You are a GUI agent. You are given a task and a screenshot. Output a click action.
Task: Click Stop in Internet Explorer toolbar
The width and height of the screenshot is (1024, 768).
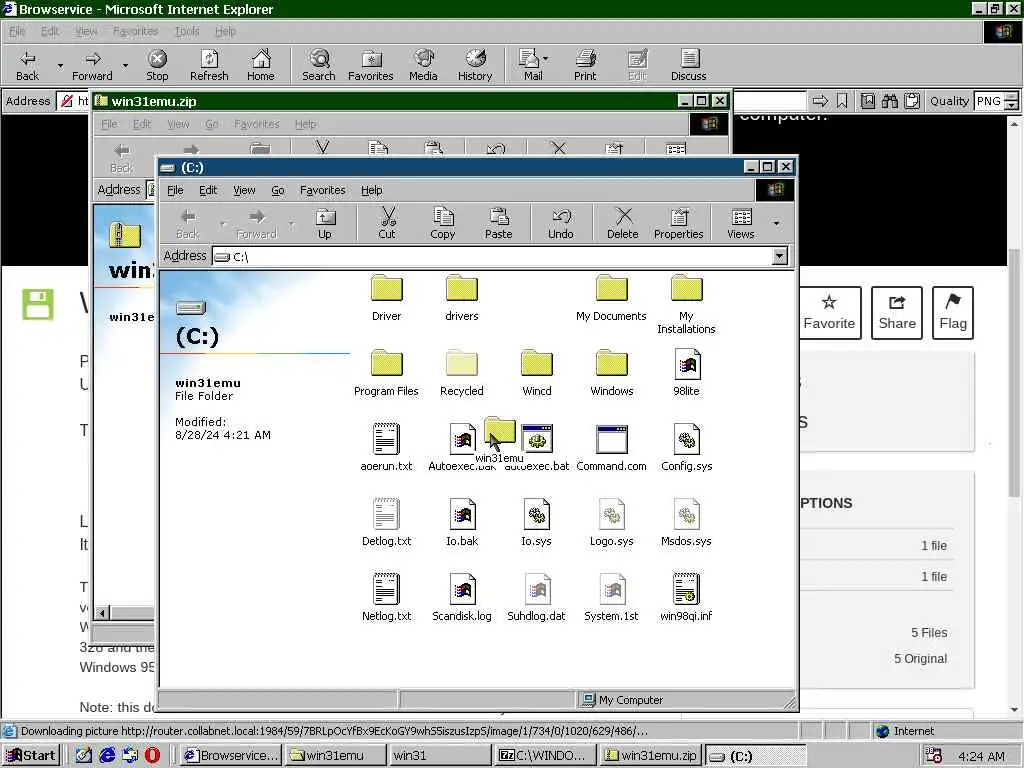pyautogui.click(x=157, y=65)
